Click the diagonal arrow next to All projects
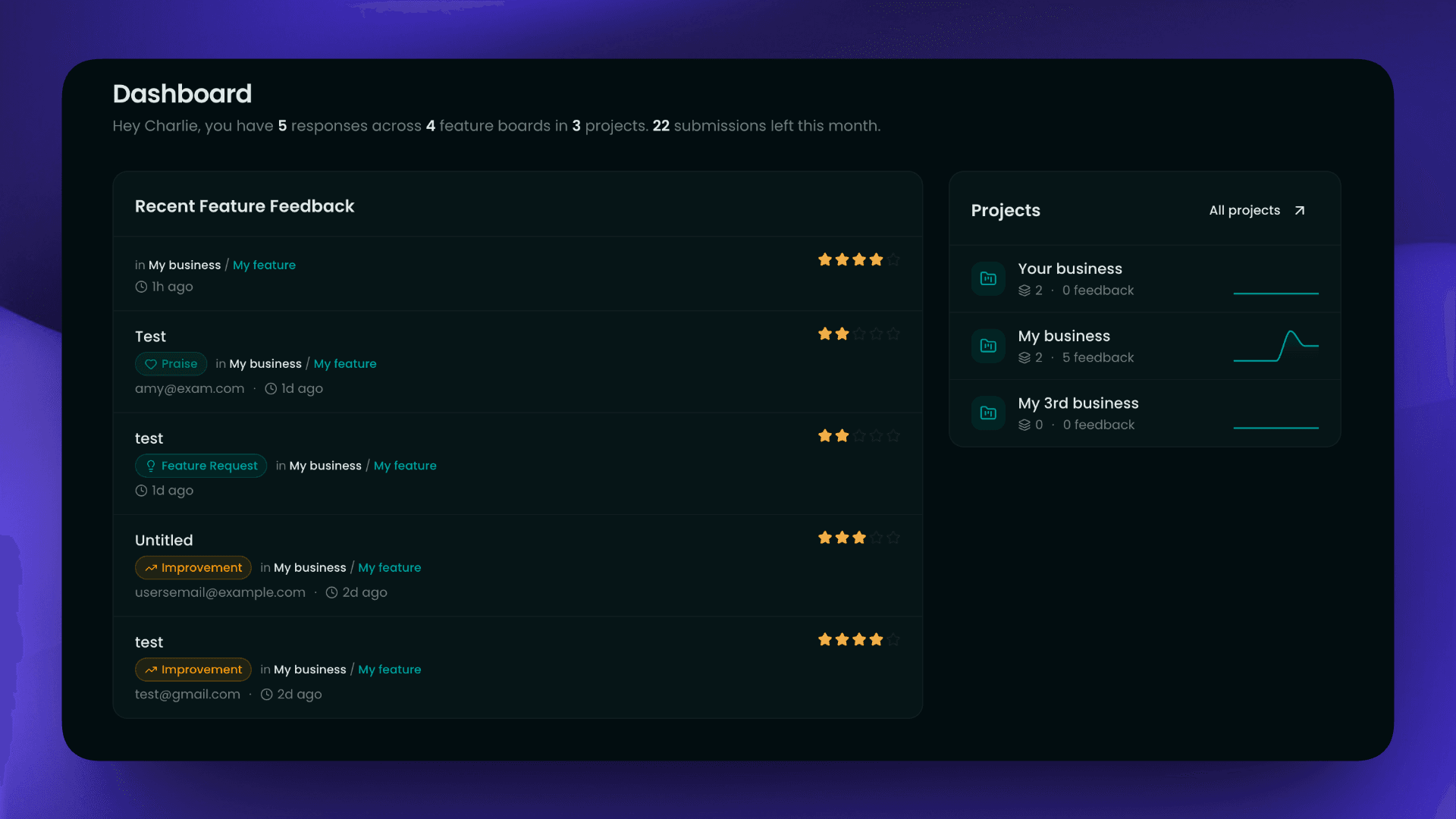 [x=1300, y=210]
